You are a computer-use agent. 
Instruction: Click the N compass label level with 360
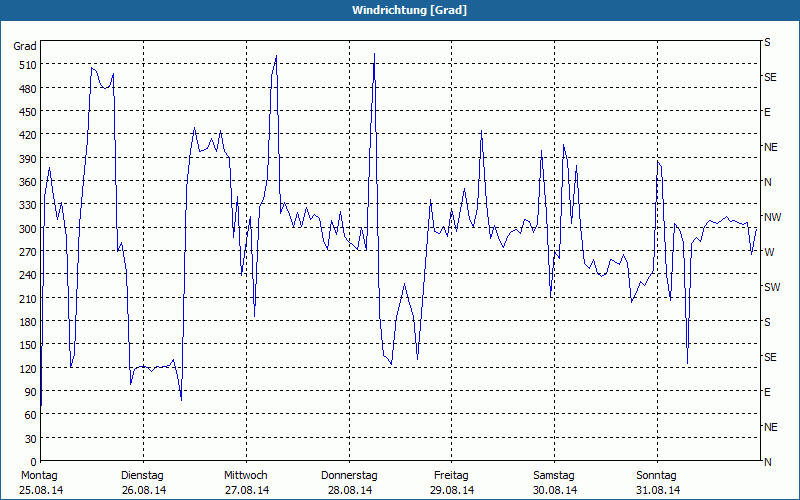(x=767, y=182)
